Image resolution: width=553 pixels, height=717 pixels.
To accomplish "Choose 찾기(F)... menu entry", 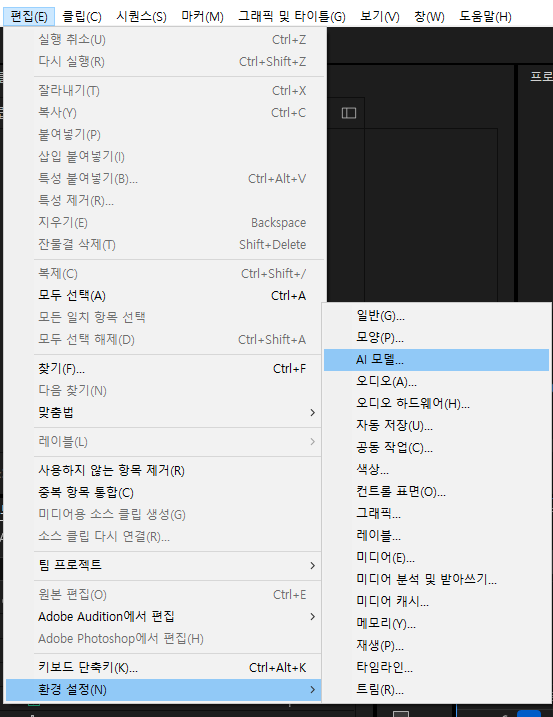I will pyautogui.click(x=164, y=369).
